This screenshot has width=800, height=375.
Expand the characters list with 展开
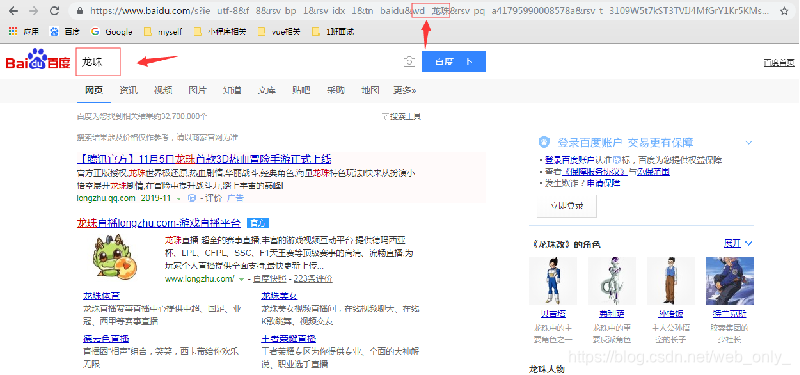click(x=738, y=243)
